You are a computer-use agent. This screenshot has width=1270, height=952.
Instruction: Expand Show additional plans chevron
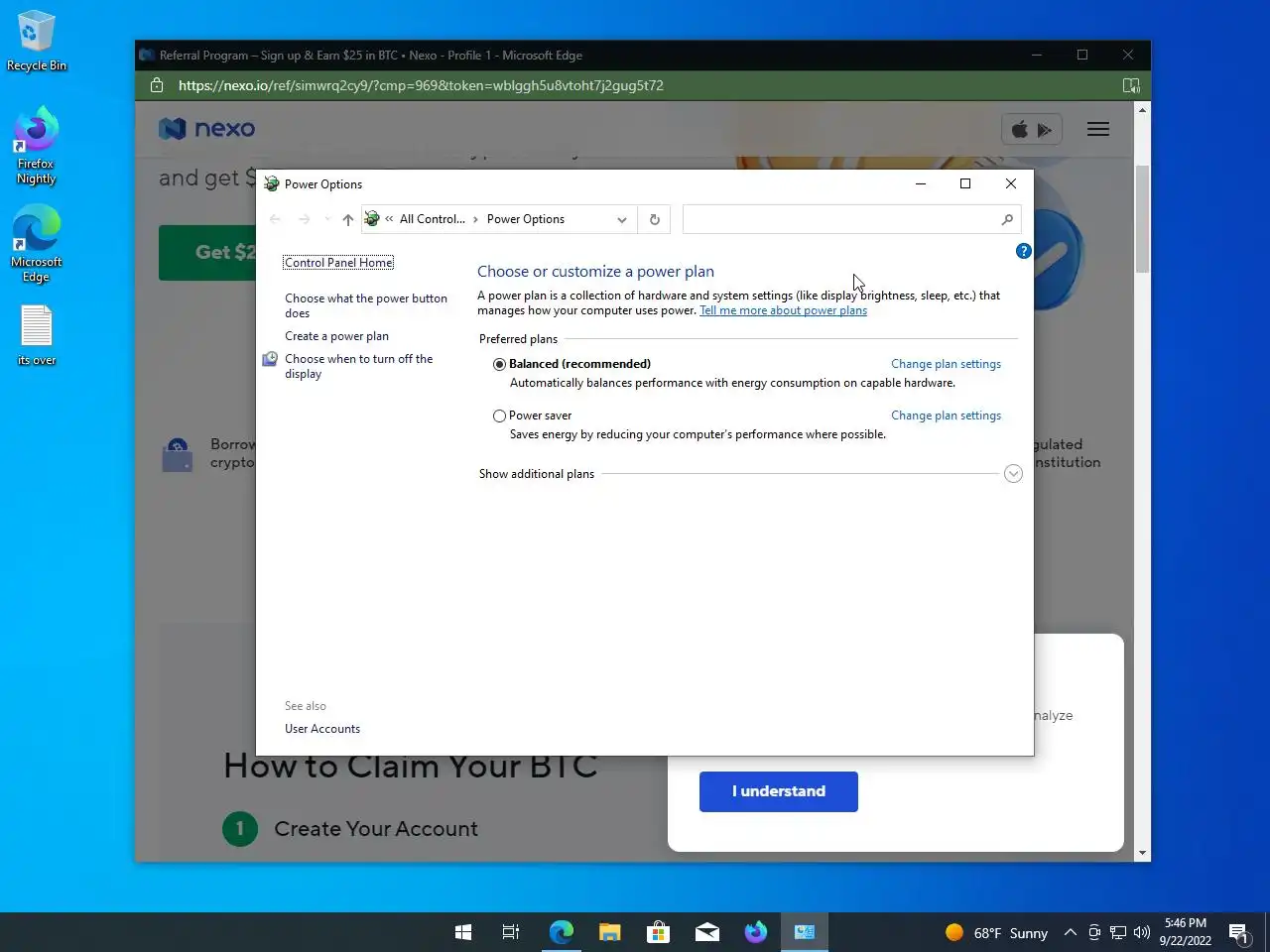[1013, 474]
